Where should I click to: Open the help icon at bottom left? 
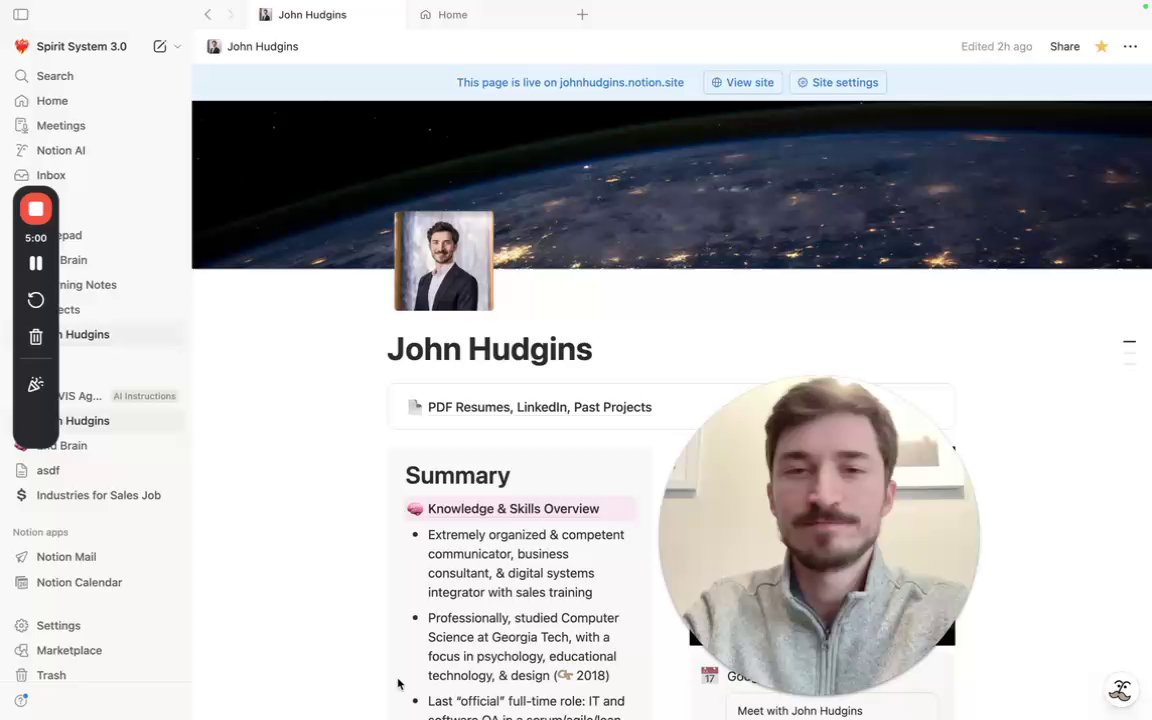(x=21, y=700)
